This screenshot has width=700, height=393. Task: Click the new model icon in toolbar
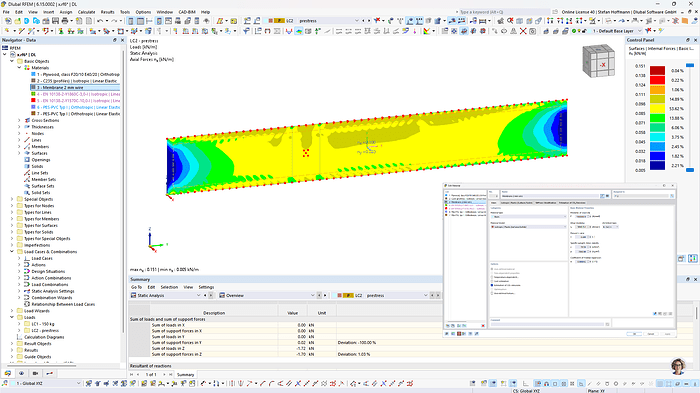(x=8, y=21)
